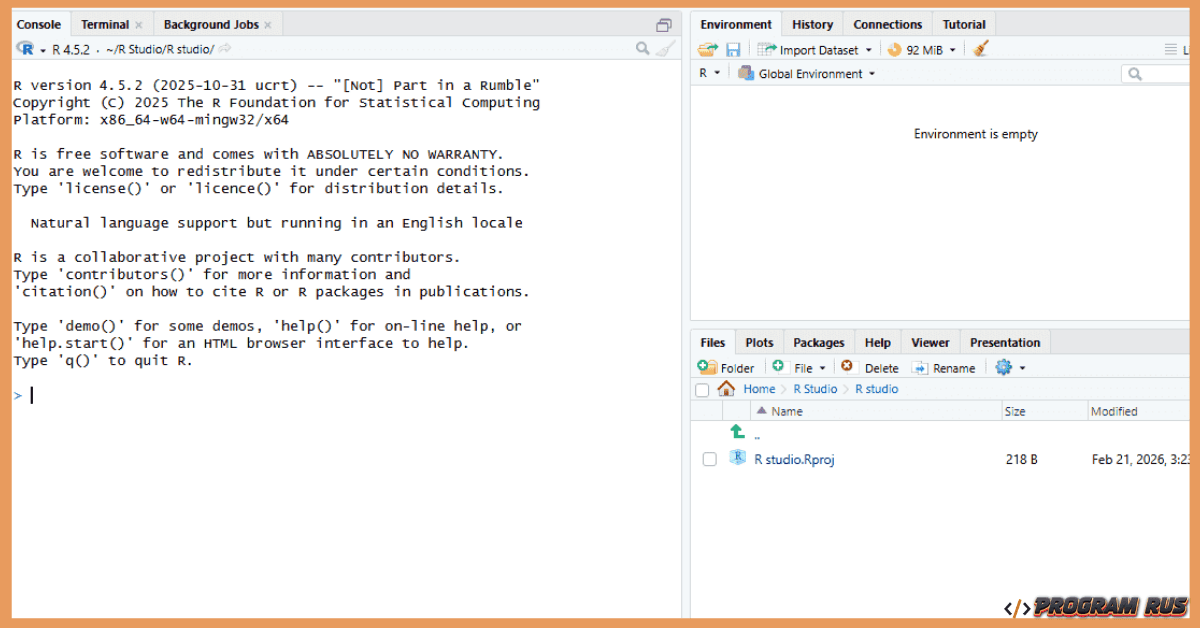The image size is (1200, 628).
Task: Open the R studio.Rproj file link
Action: point(794,459)
